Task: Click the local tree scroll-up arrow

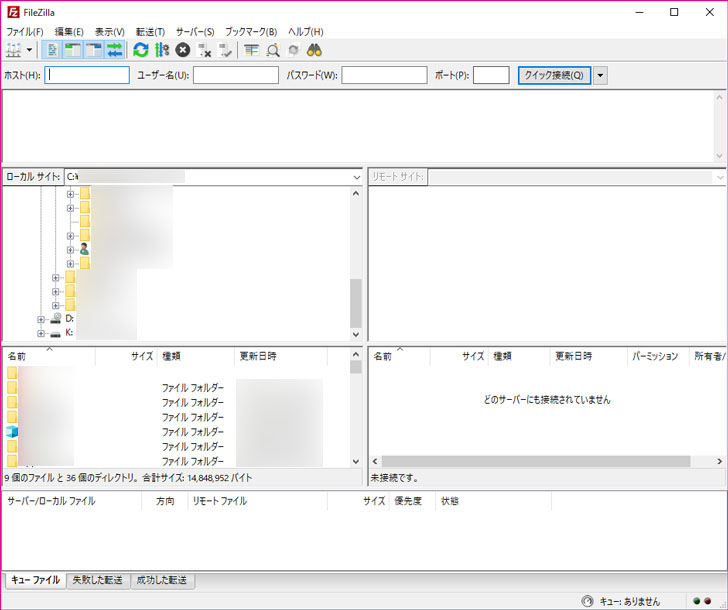Action: coord(356,193)
